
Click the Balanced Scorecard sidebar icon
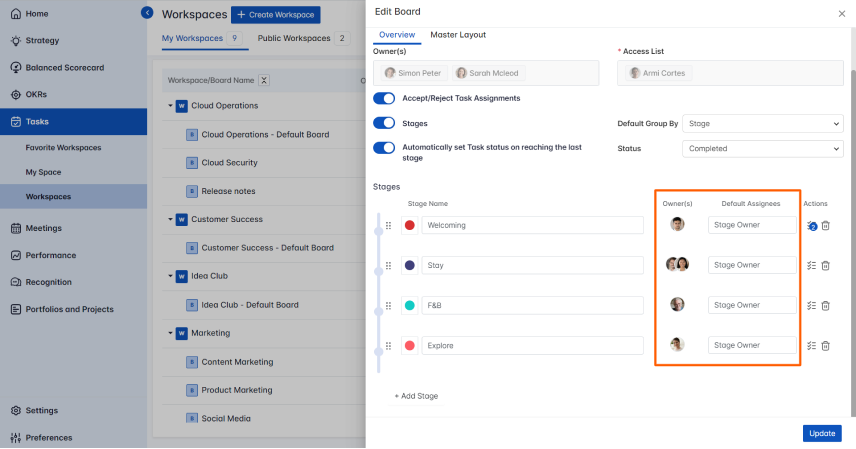click(x=16, y=68)
